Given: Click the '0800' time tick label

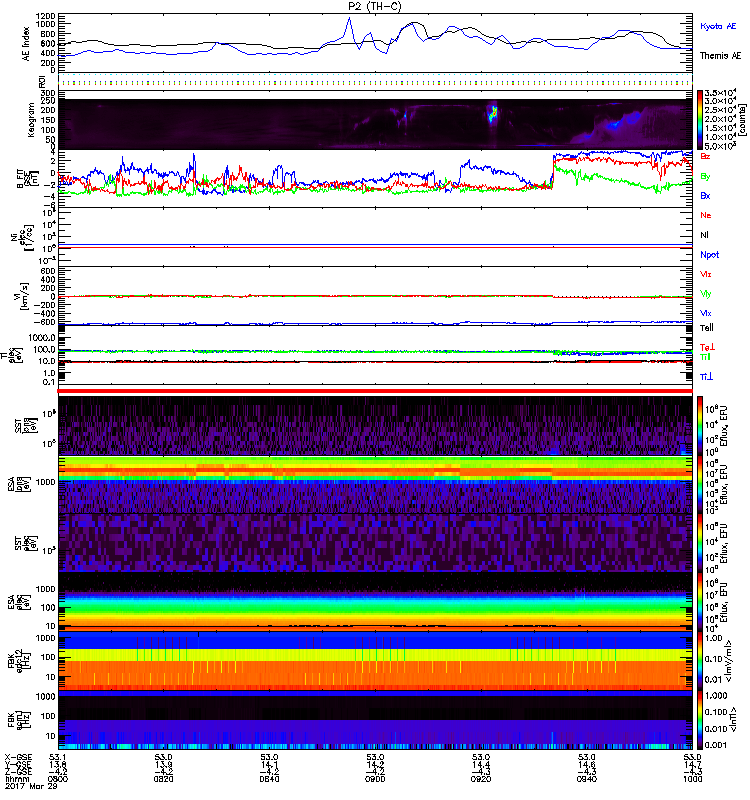Looking at the screenshot, I should click(58, 779).
